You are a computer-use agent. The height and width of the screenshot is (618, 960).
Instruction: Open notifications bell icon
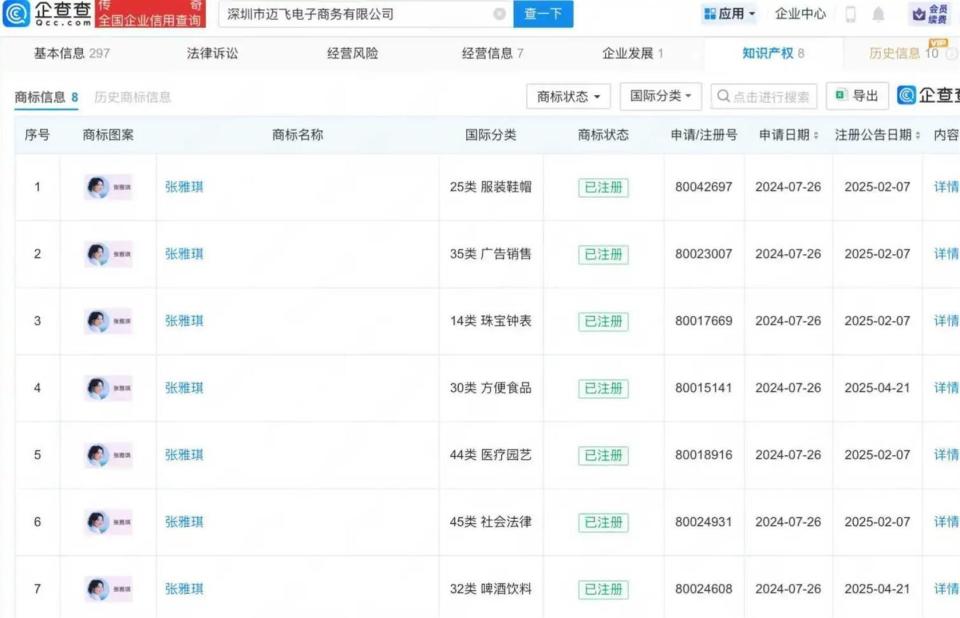coord(878,13)
